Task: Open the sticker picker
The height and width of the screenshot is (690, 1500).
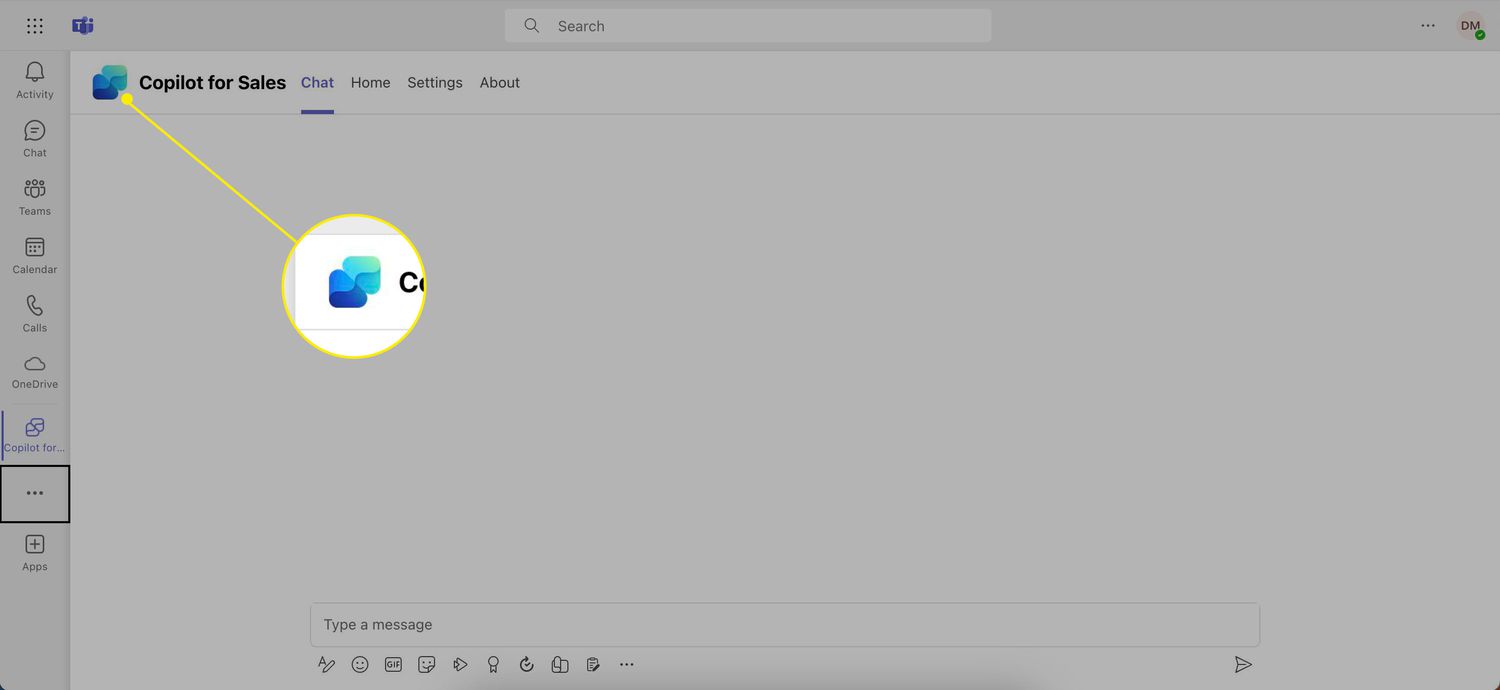Action: (427, 664)
